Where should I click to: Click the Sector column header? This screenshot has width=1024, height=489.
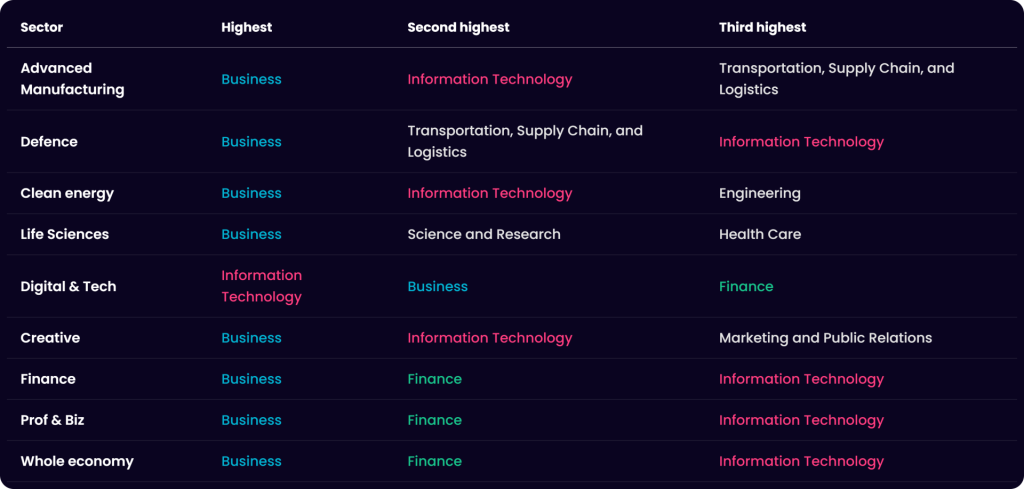(x=42, y=27)
